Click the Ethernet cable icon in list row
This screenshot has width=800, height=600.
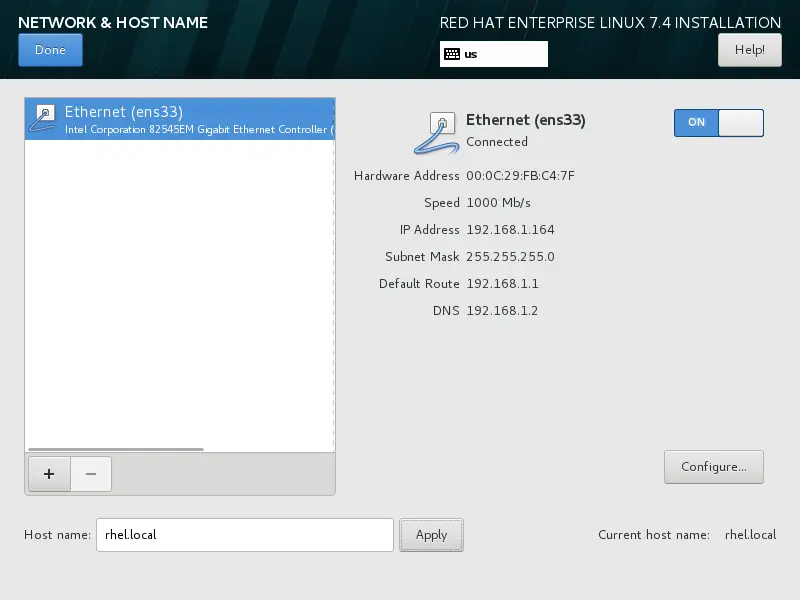coord(43,118)
